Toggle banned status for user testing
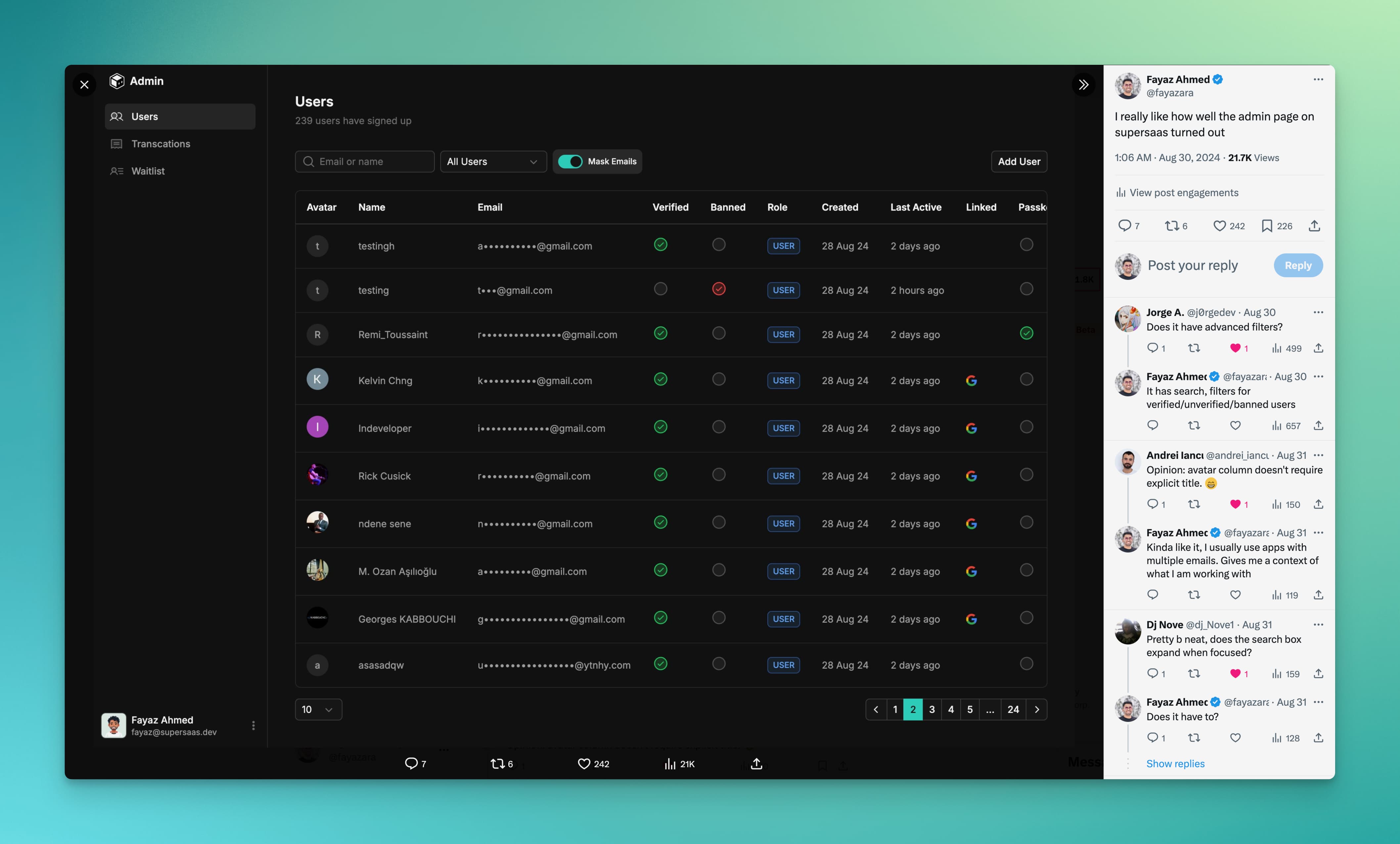Image resolution: width=1400 pixels, height=844 pixels. coord(719,289)
